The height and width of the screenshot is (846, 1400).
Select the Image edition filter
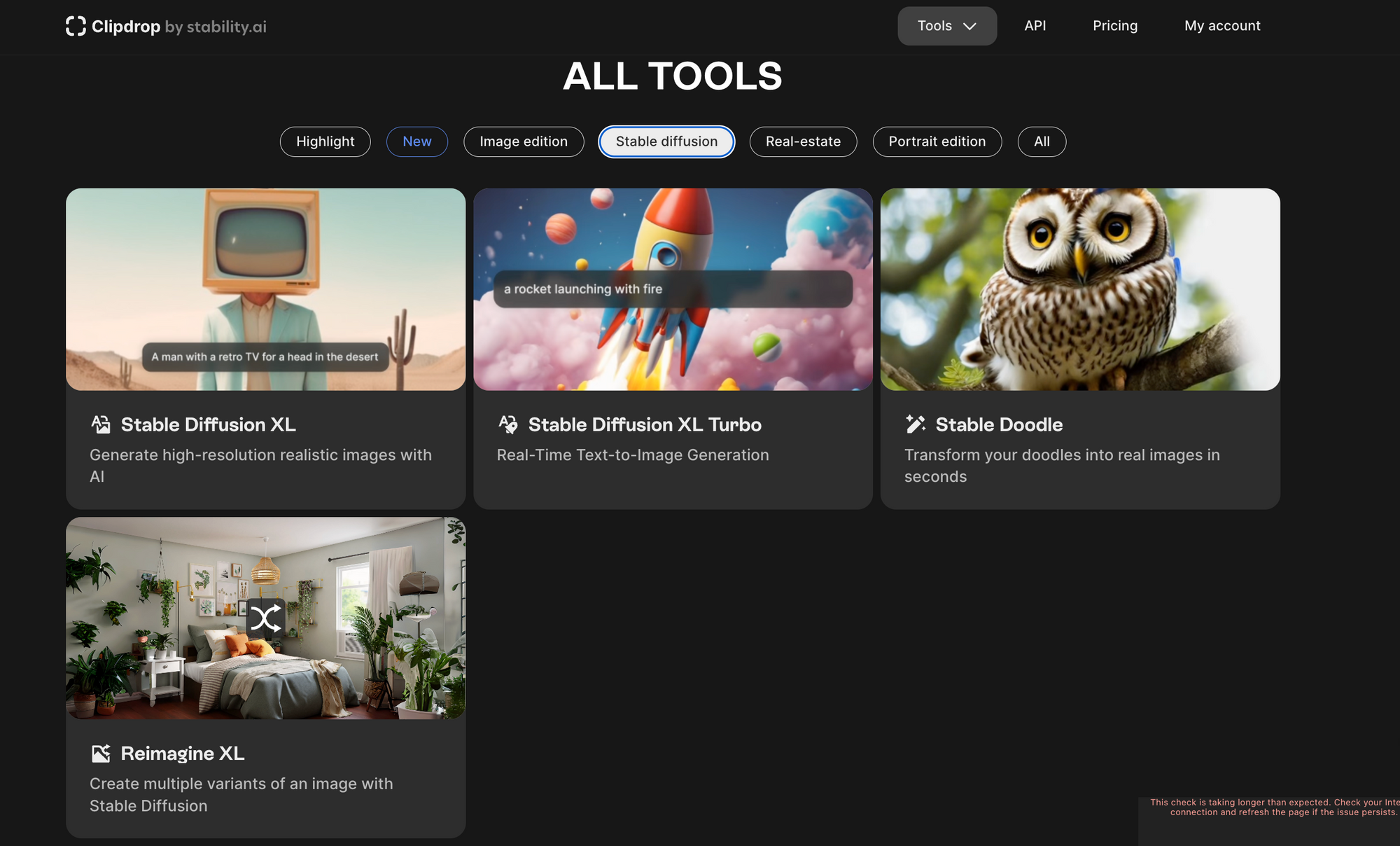coord(524,141)
